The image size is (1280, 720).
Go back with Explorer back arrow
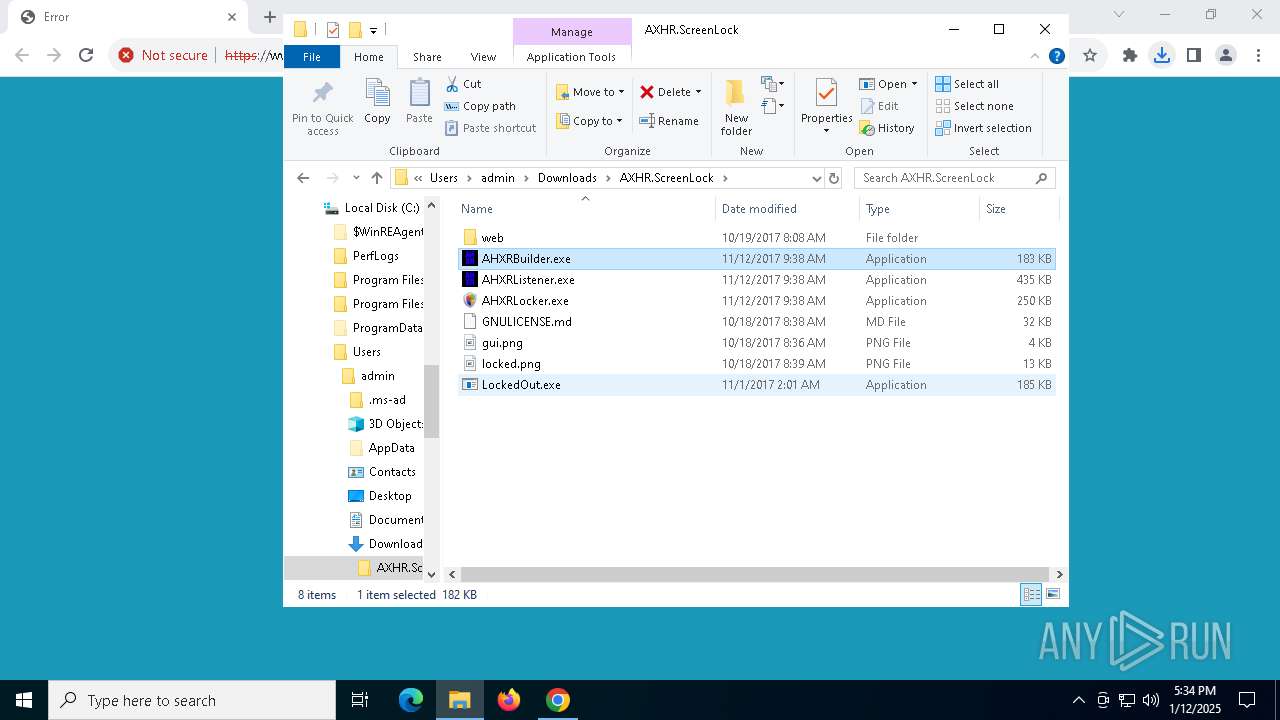tap(303, 178)
